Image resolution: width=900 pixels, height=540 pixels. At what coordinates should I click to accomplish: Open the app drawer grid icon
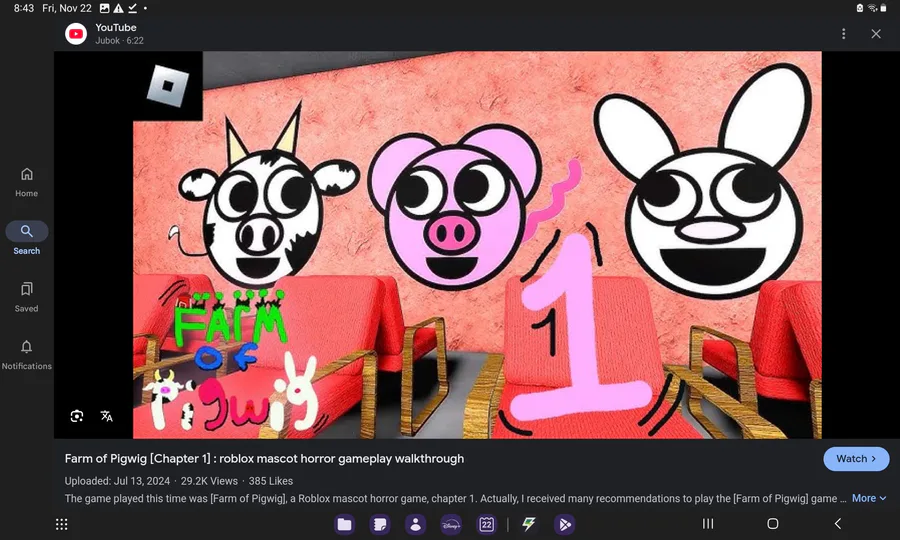click(x=61, y=524)
